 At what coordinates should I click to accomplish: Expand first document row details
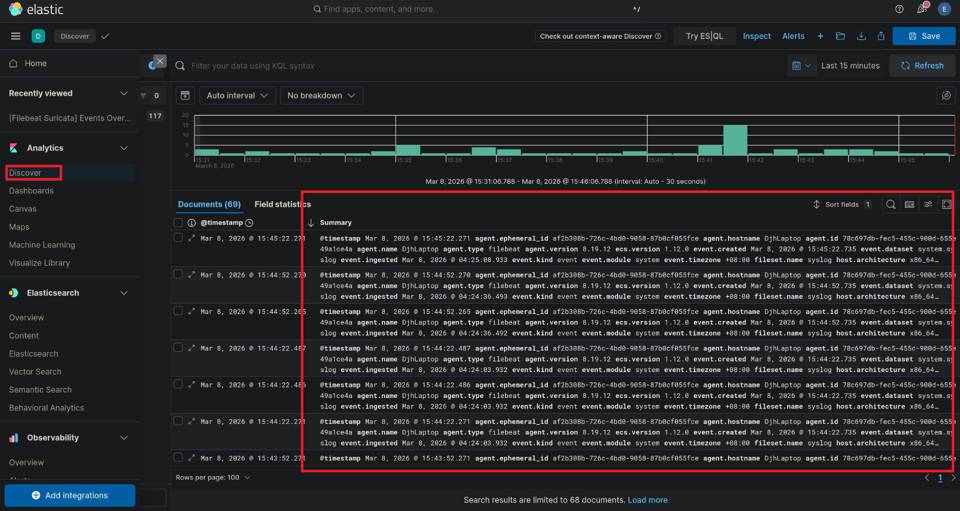[x=191, y=238]
